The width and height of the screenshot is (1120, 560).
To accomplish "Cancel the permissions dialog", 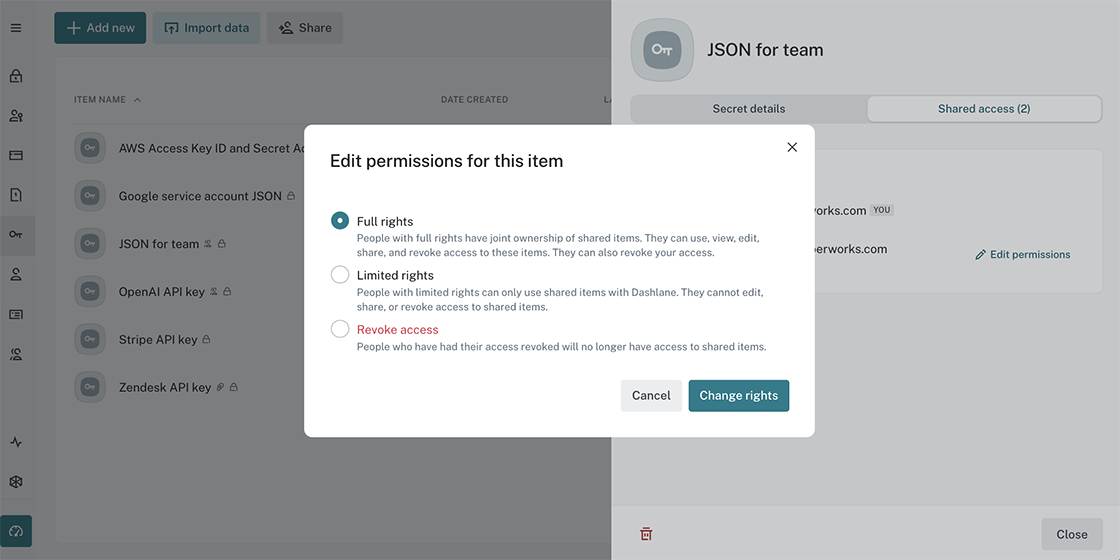I will point(651,396).
